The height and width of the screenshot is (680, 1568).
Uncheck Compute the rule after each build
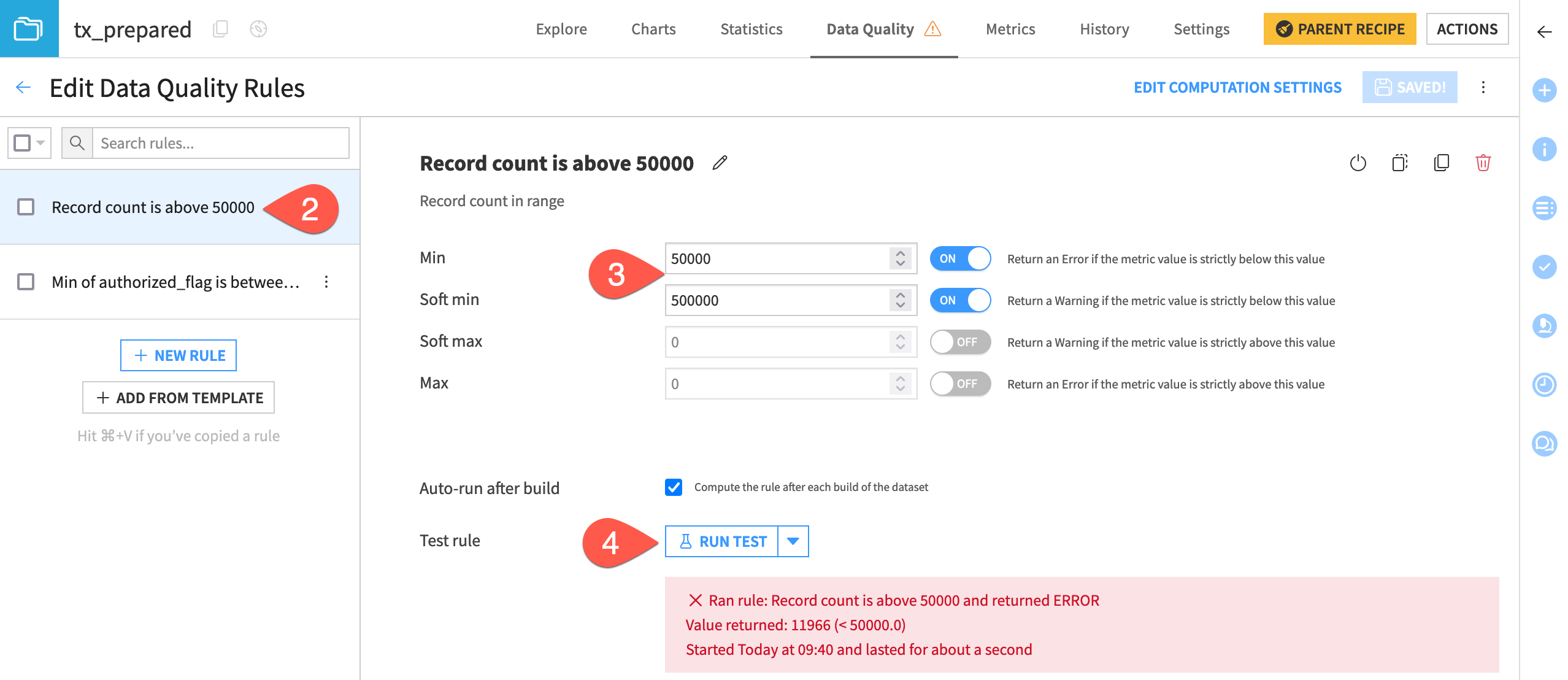pos(674,487)
